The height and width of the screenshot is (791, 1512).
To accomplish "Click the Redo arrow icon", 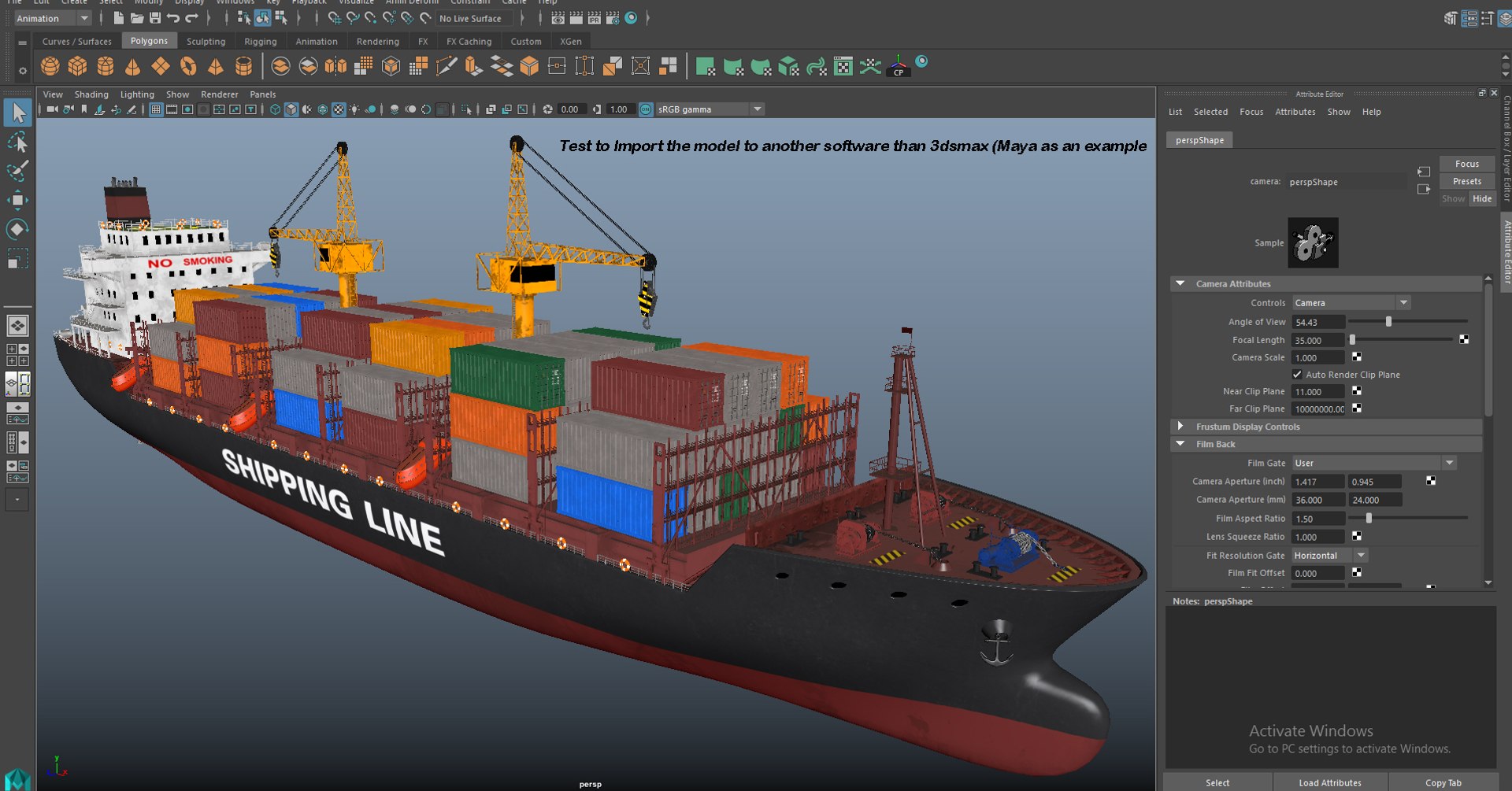I will click(191, 18).
